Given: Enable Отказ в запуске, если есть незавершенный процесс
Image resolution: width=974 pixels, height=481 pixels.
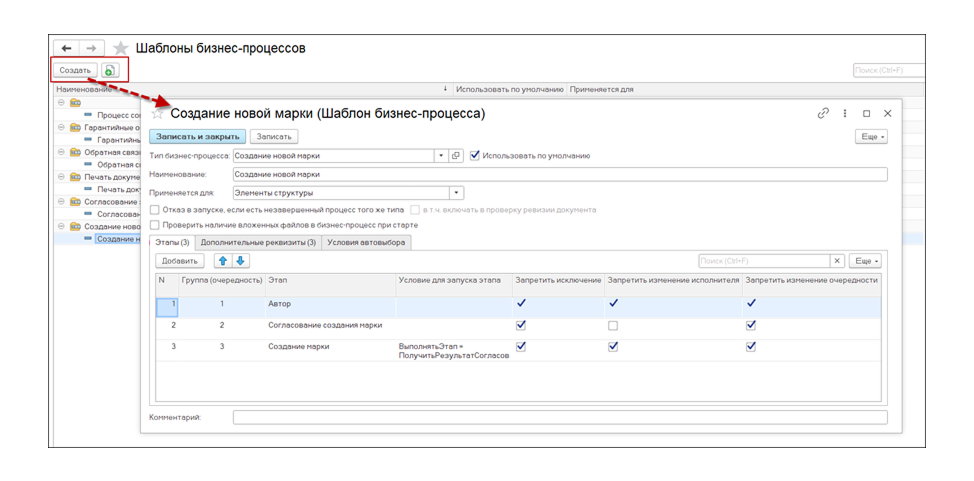Looking at the screenshot, I should click(155, 209).
